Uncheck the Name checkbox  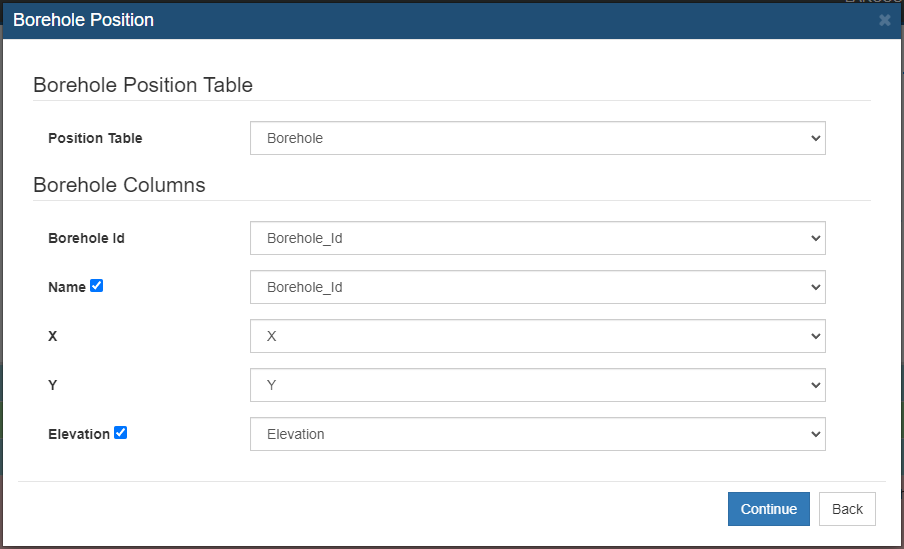[x=97, y=285]
